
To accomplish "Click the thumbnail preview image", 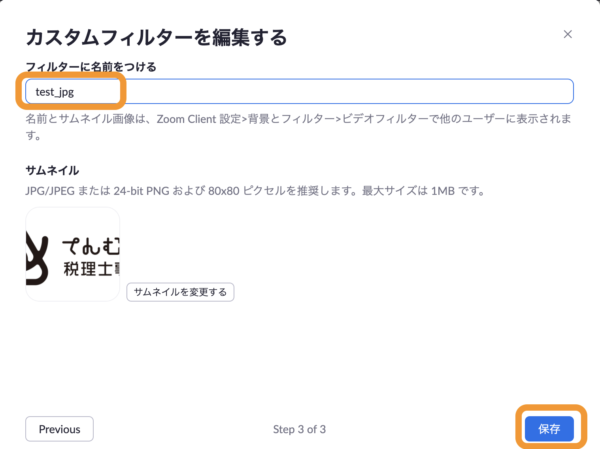I will [72, 254].
